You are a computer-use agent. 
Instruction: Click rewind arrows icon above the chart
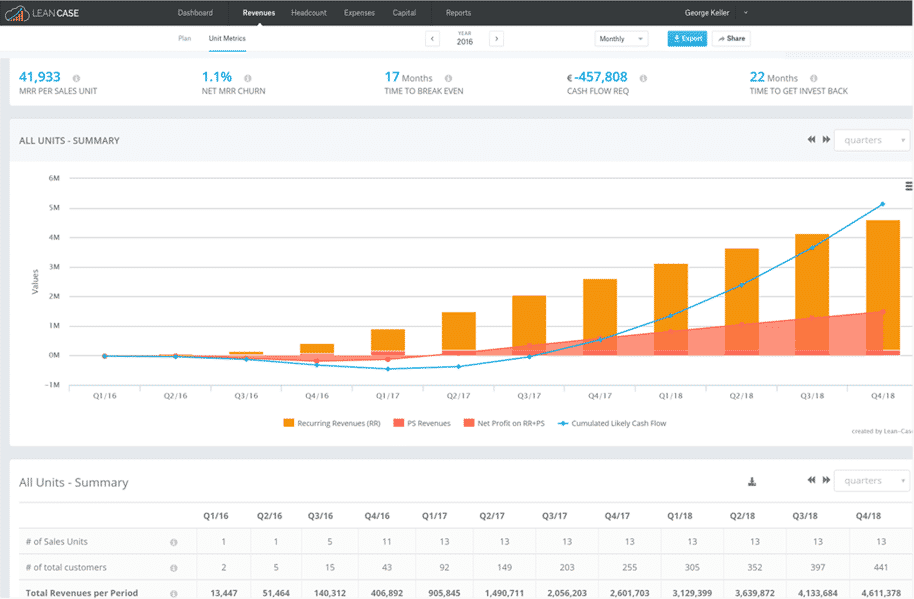[812, 140]
